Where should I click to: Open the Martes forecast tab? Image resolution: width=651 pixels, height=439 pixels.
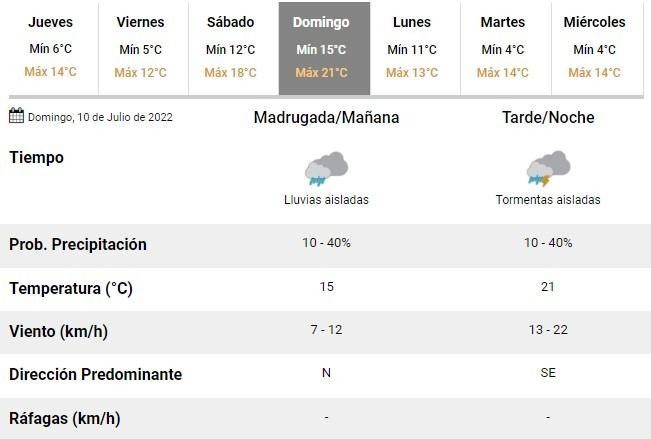pos(502,48)
